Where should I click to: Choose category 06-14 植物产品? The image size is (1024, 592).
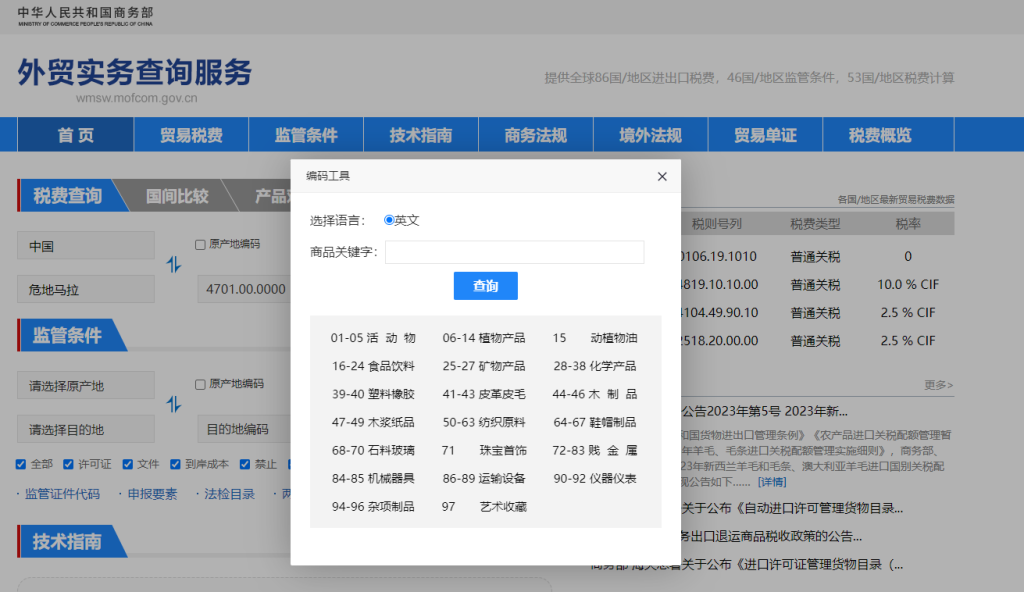483,338
